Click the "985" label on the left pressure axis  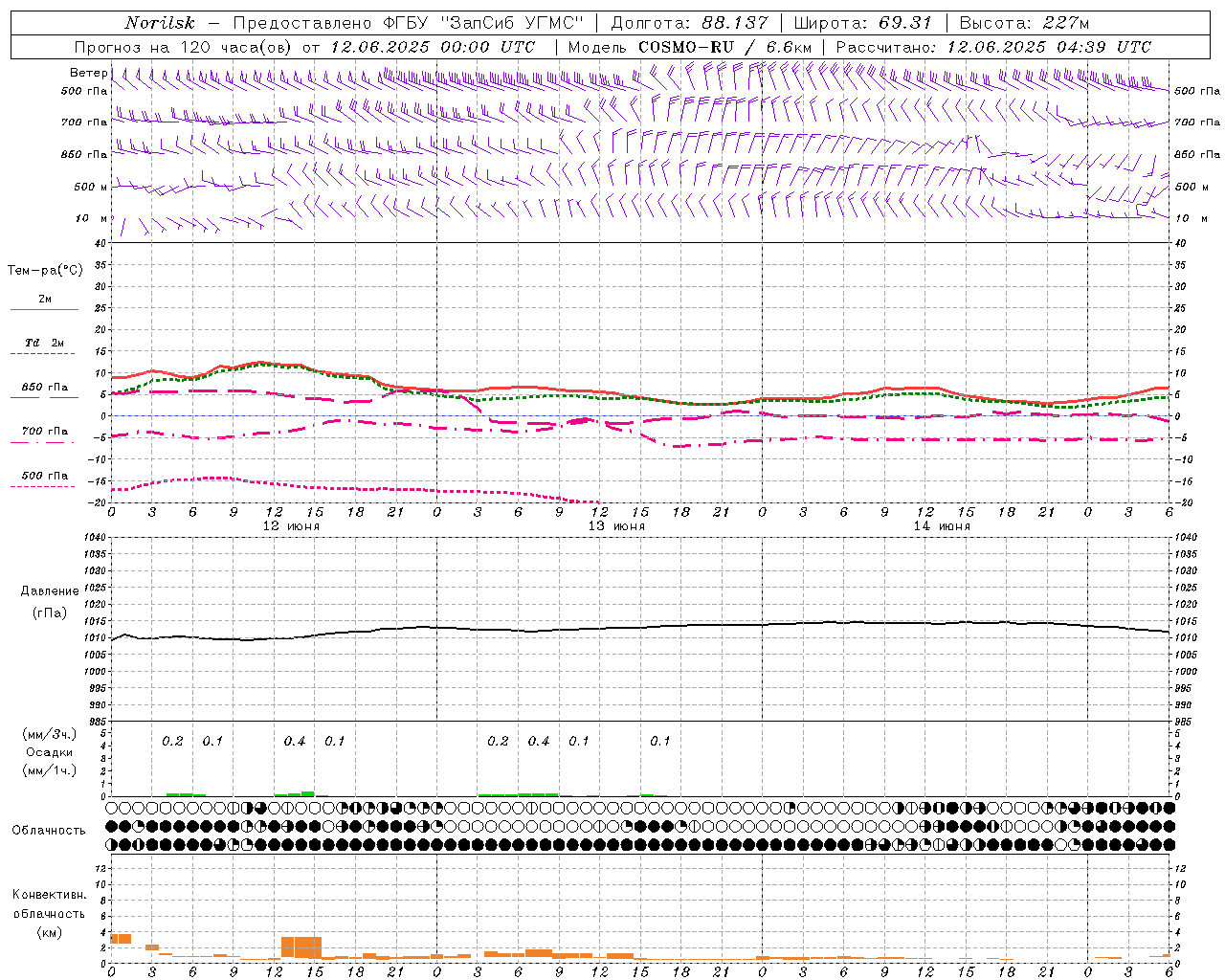96,722
